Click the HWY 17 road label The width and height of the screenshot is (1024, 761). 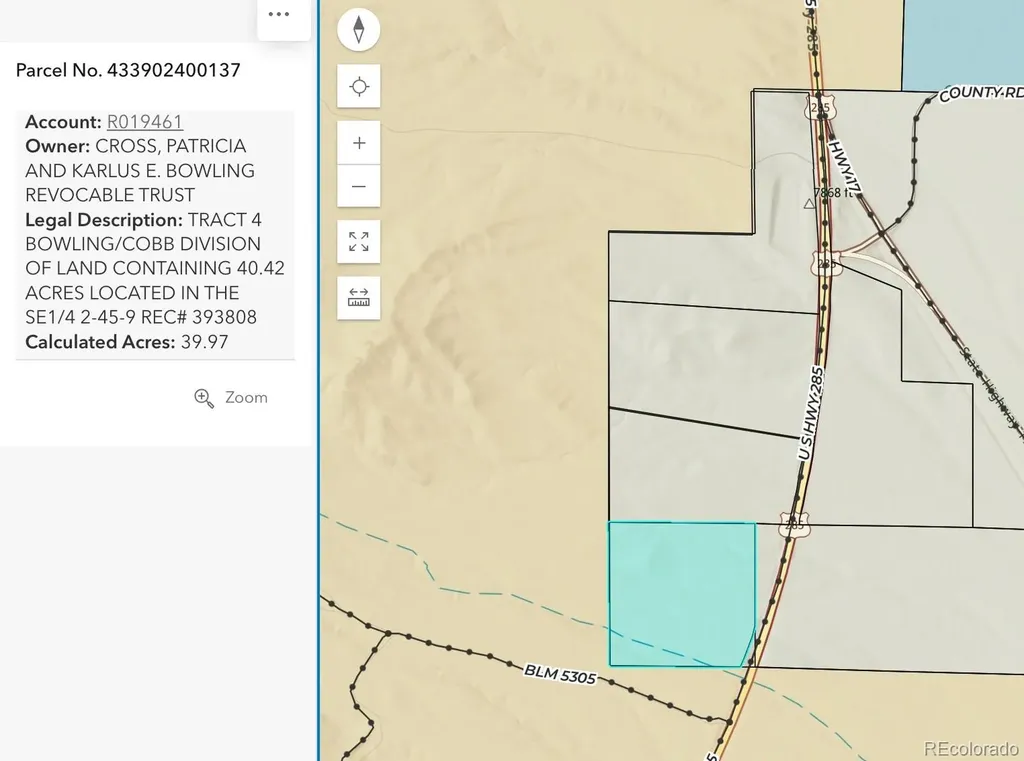pos(845,167)
